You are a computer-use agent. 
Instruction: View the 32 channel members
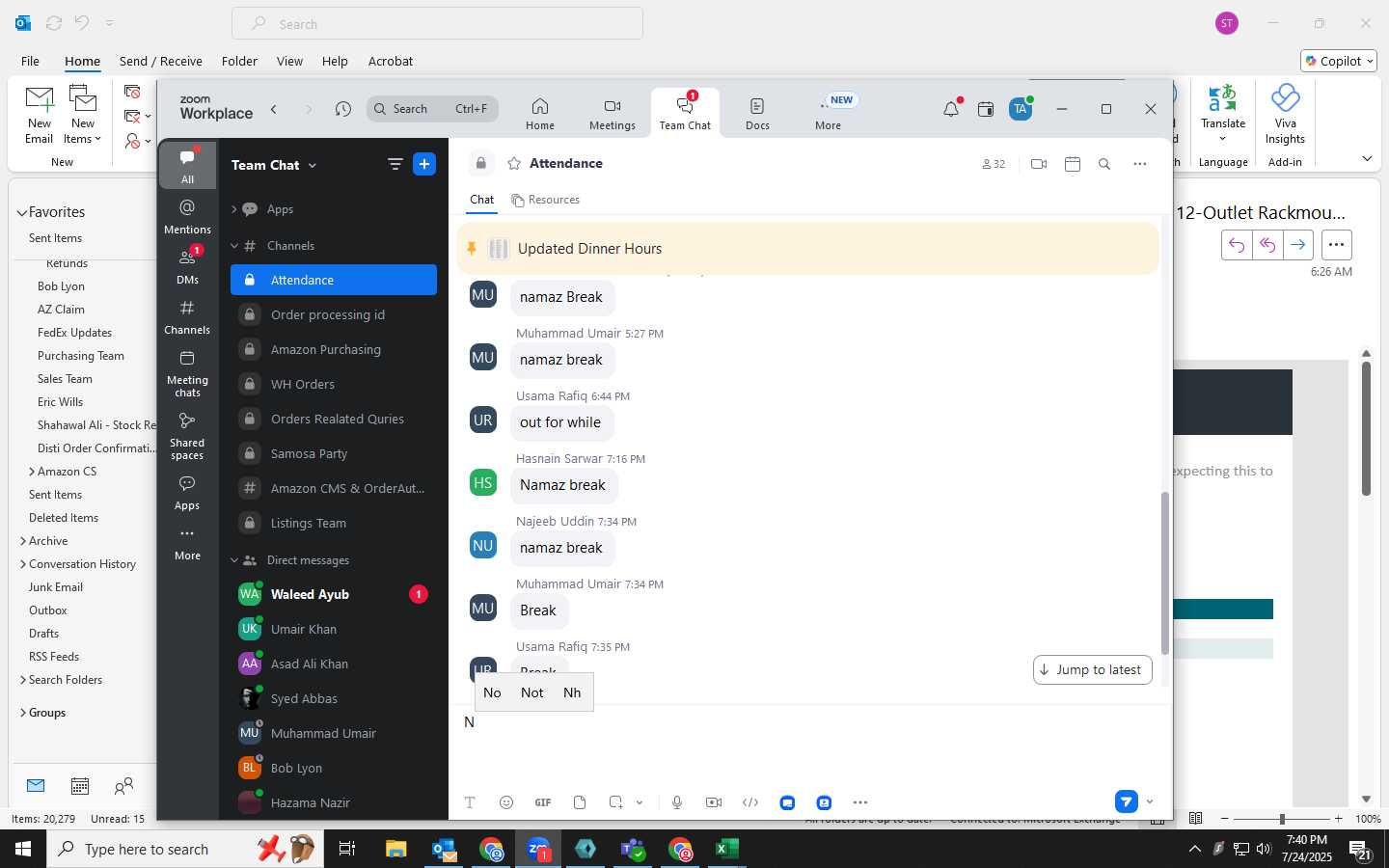[x=994, y=164]
